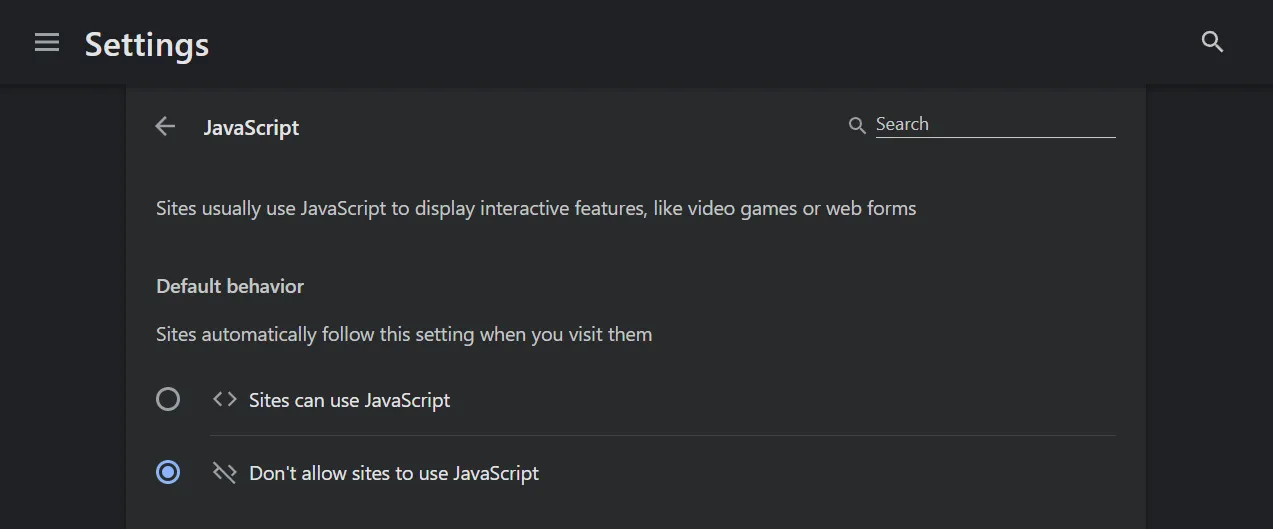Click the underline below the Search field
Viewport: 1273px width, 529px height.
[994, 138]
